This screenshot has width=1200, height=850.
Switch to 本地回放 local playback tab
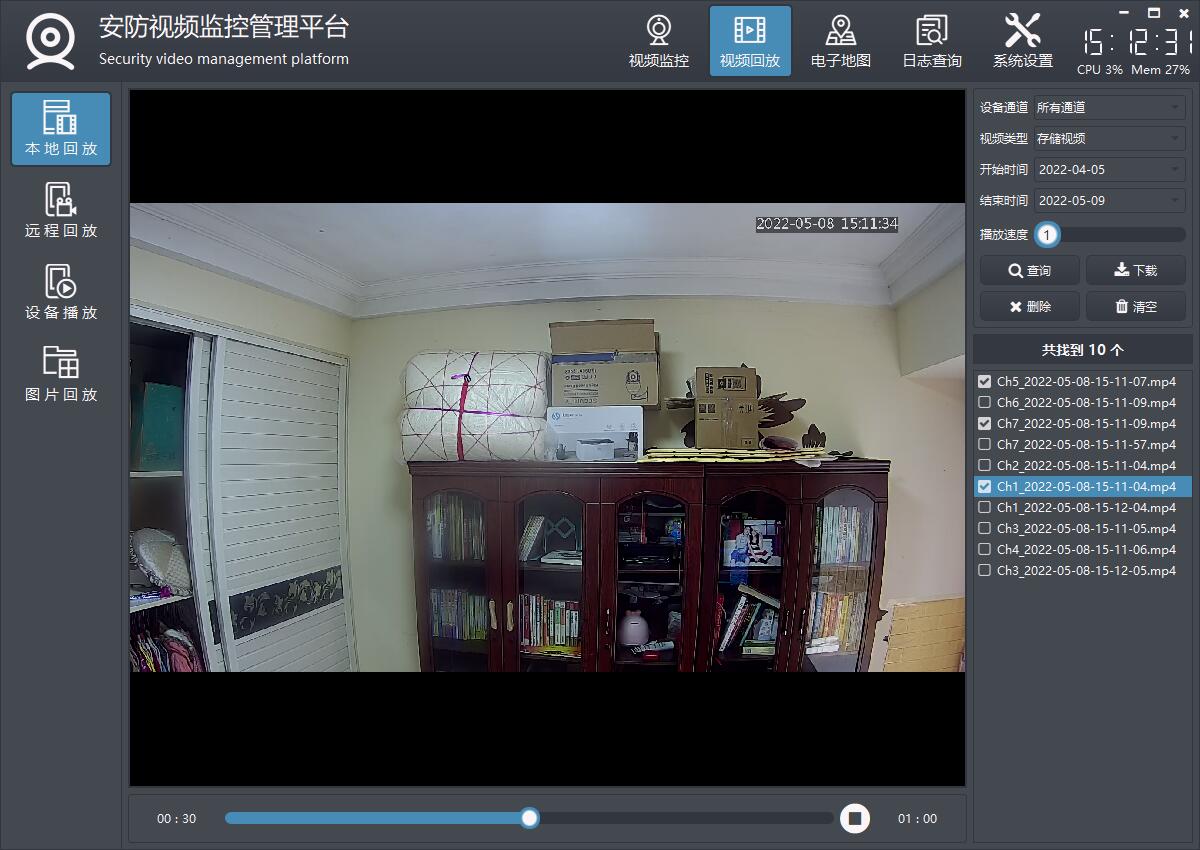tap(61, 129)
